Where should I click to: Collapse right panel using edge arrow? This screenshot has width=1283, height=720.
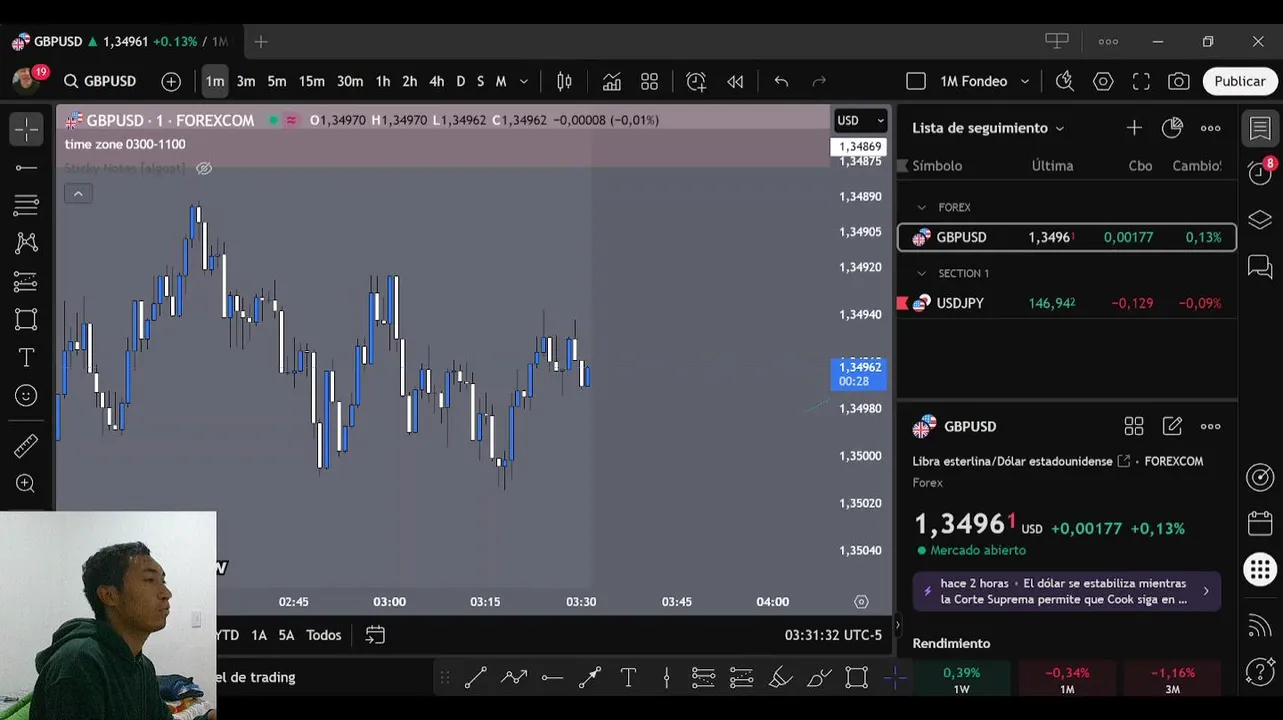pyautogui.click(x=896, y=625)
